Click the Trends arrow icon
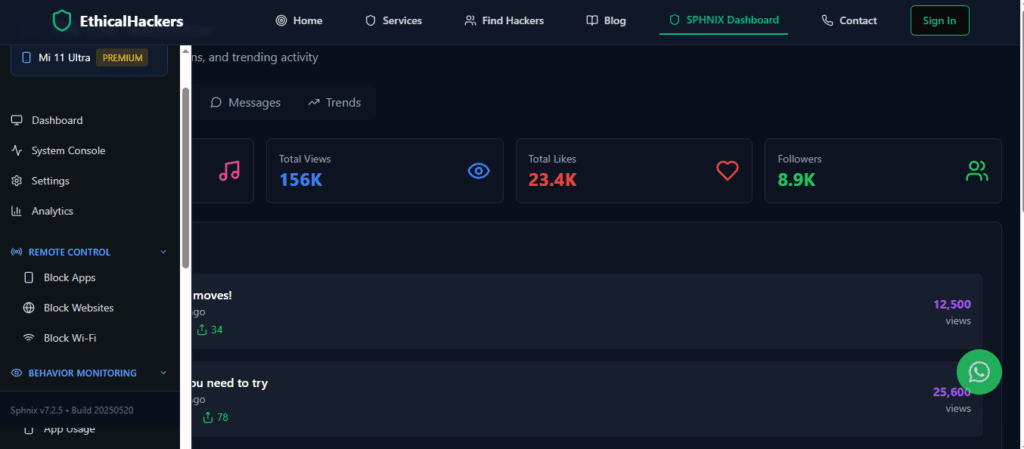This screenshot has width=1024, height=449. (x=314, y=102)
